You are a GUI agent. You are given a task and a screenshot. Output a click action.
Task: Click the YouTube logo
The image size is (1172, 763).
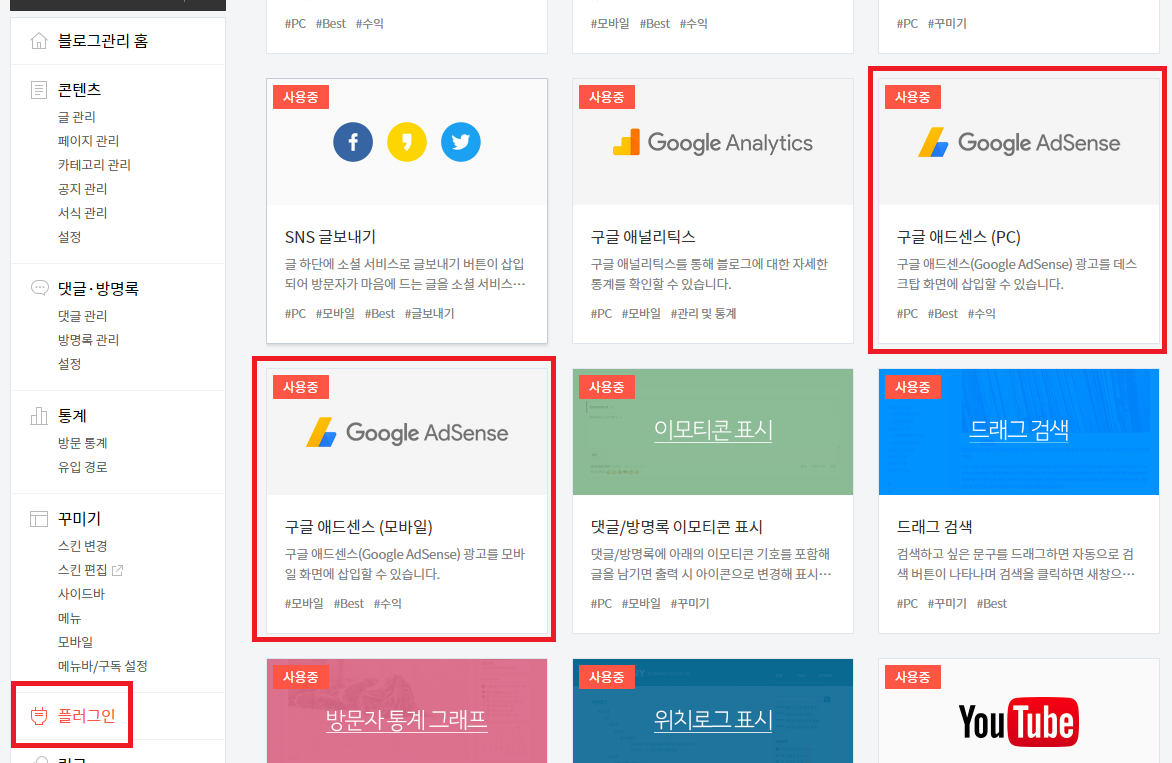click(x=1019, y=722)
